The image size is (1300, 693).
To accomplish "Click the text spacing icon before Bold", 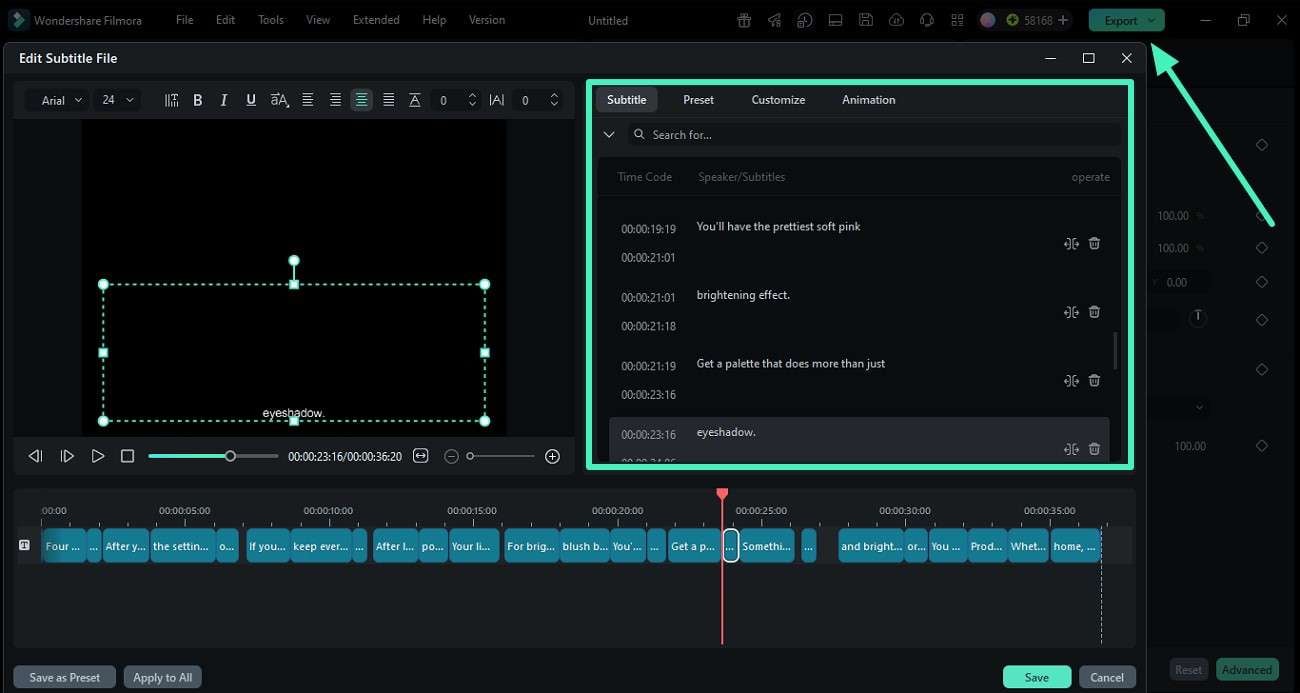I will (x=171, y=100).
